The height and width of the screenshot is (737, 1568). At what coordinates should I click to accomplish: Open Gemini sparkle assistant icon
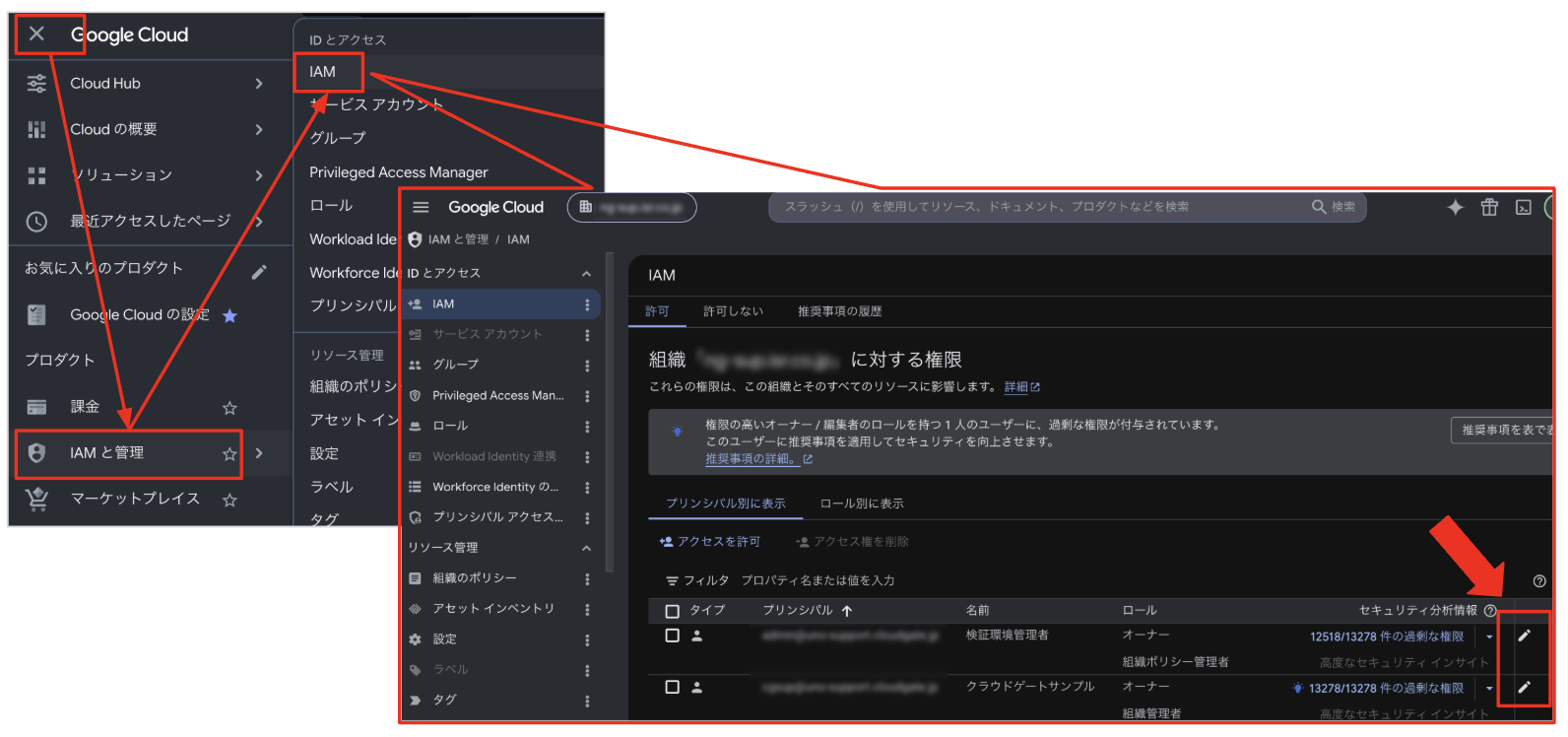click(1455, 207)
